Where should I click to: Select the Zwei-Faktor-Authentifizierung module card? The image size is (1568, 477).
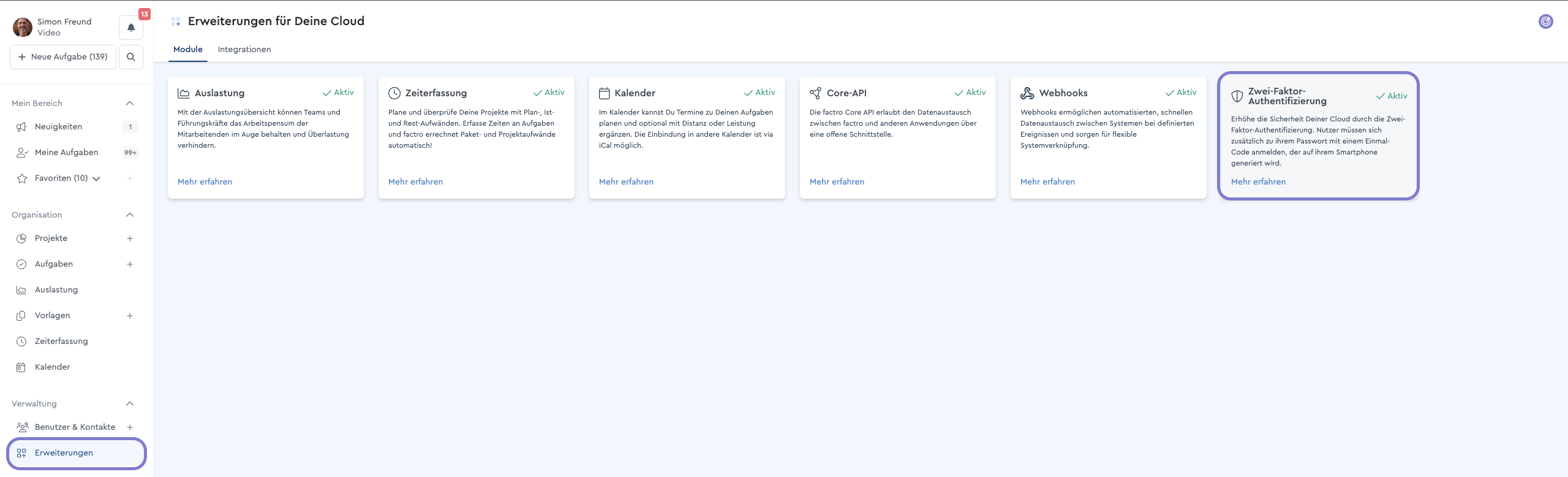pos(1318,136)
